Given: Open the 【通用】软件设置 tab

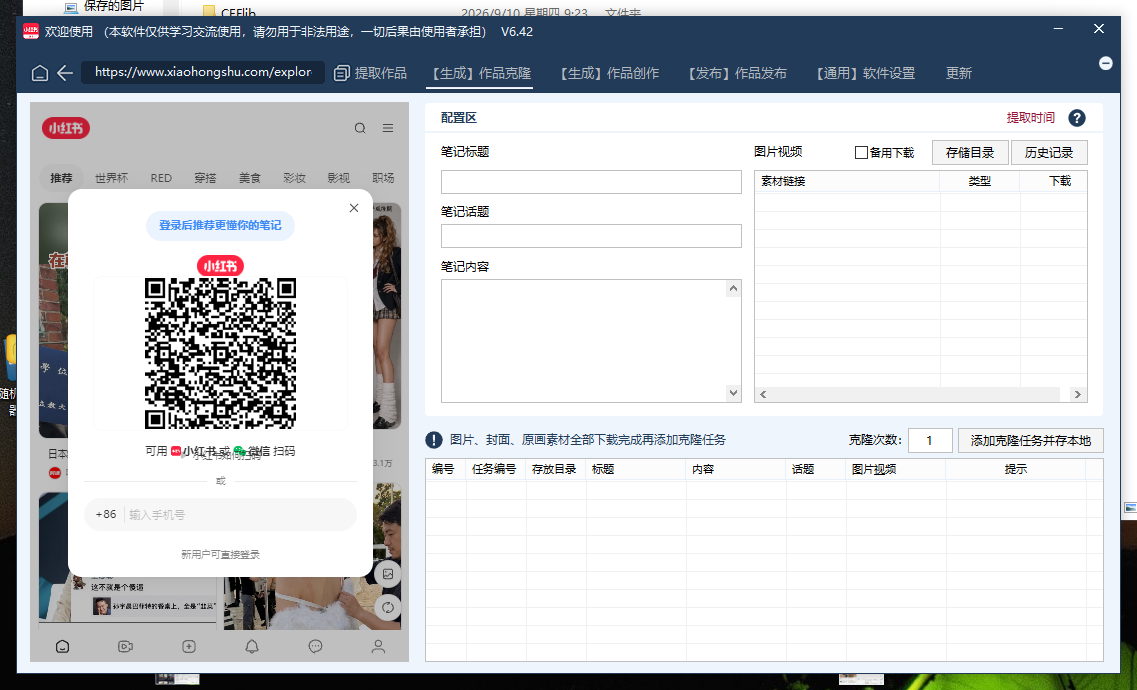Looking at the screenshot, I should click(866, 73).
